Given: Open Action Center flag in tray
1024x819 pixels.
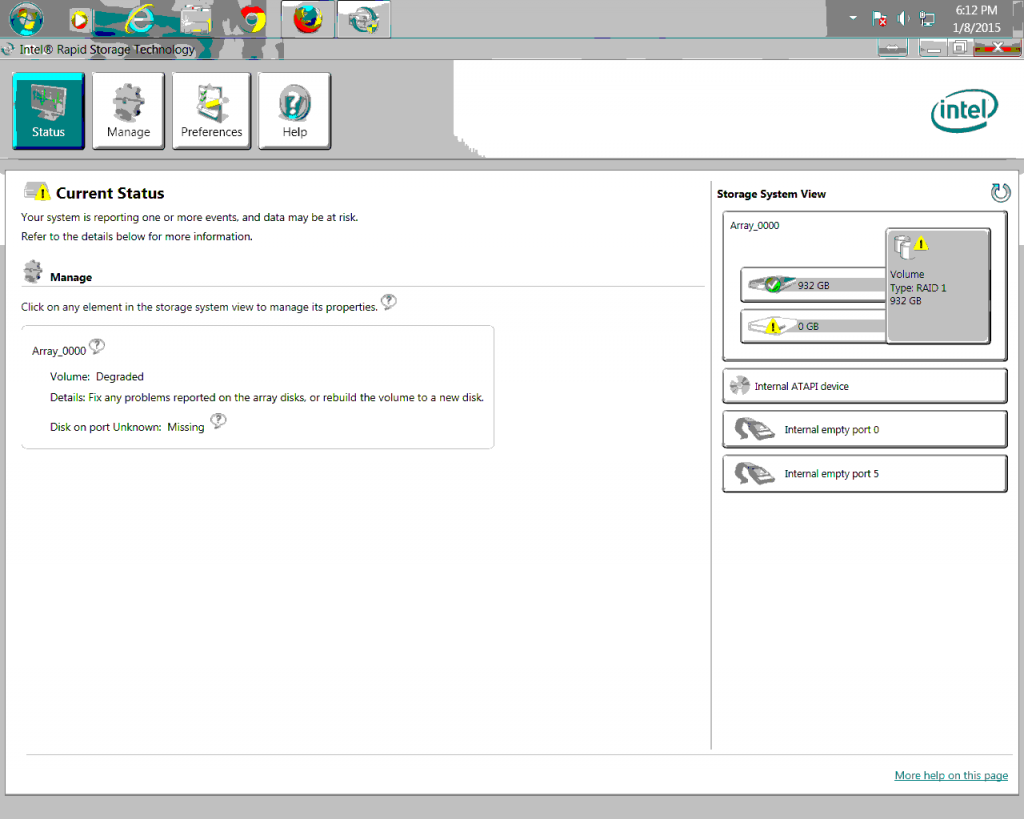Looking at the screenshot, I should (880, 19).
